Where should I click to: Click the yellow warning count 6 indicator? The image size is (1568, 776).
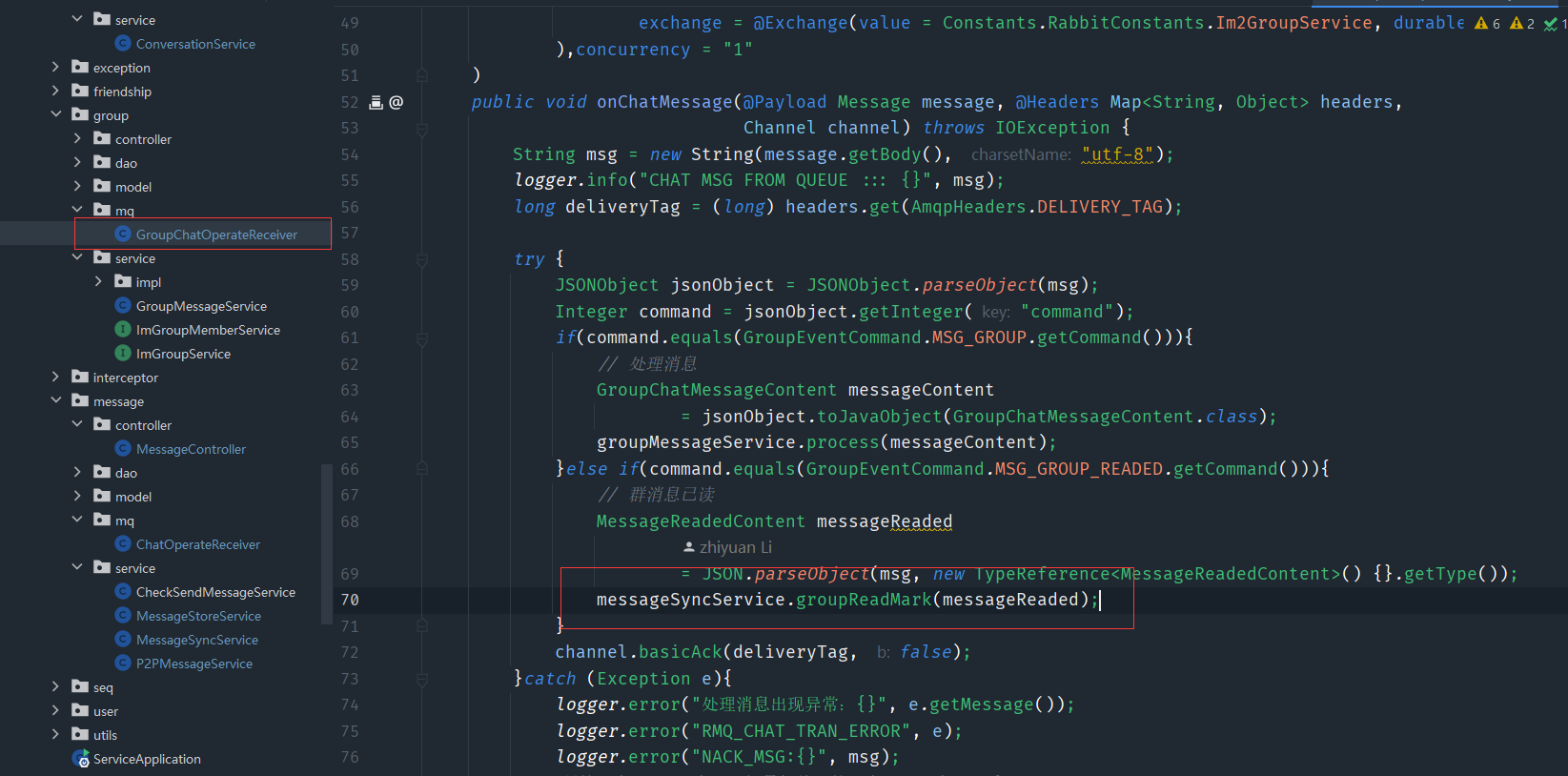[x=1487, y=23]
